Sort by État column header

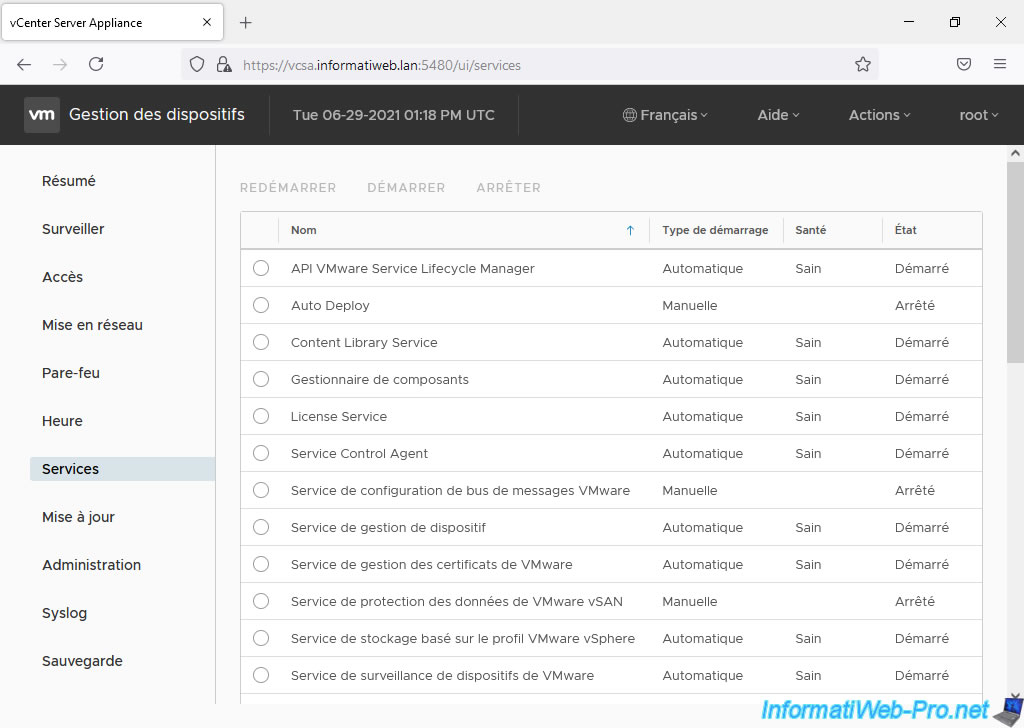pos(905,230)
